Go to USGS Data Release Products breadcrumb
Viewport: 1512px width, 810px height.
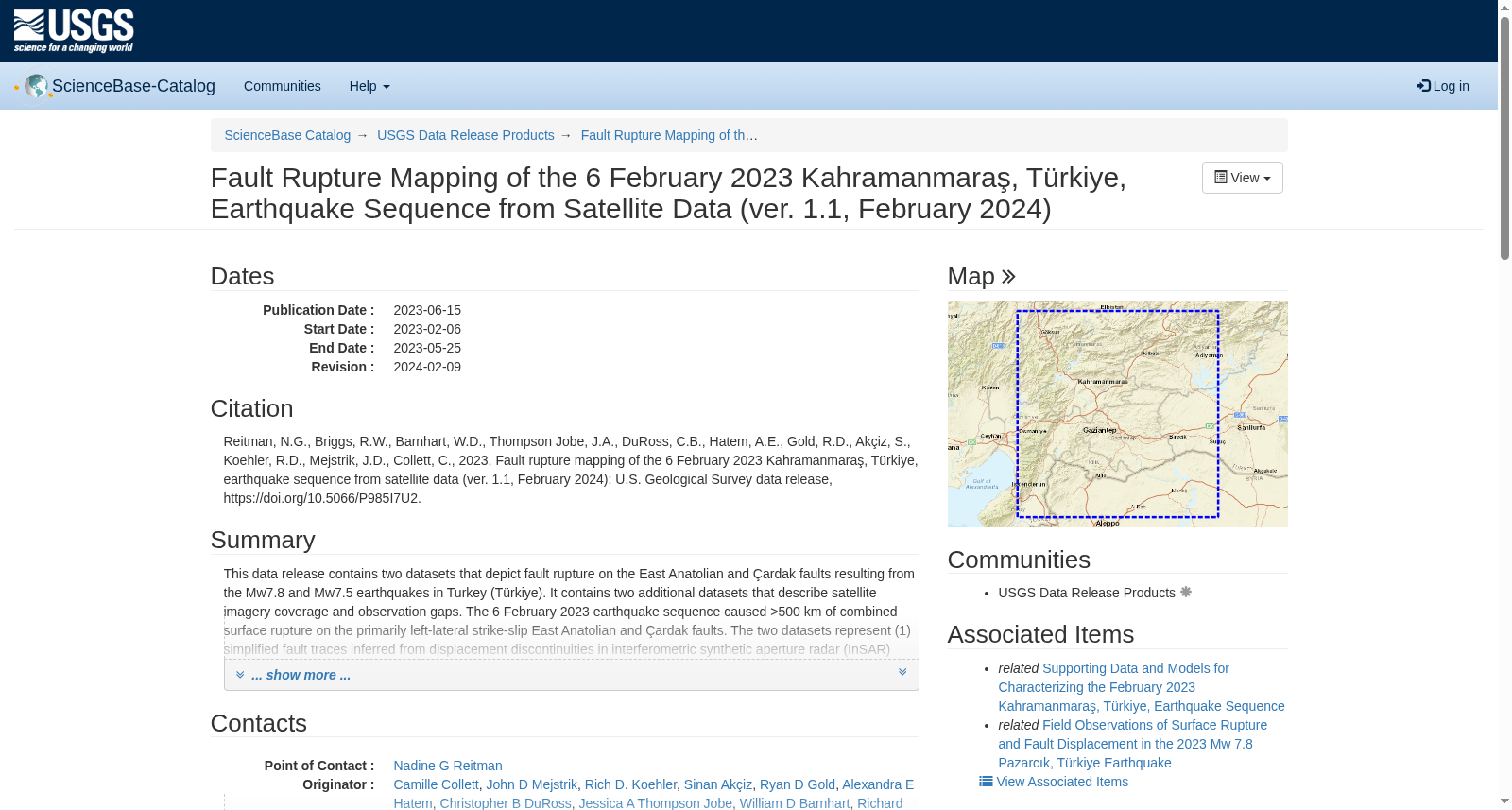click(466, 135)
